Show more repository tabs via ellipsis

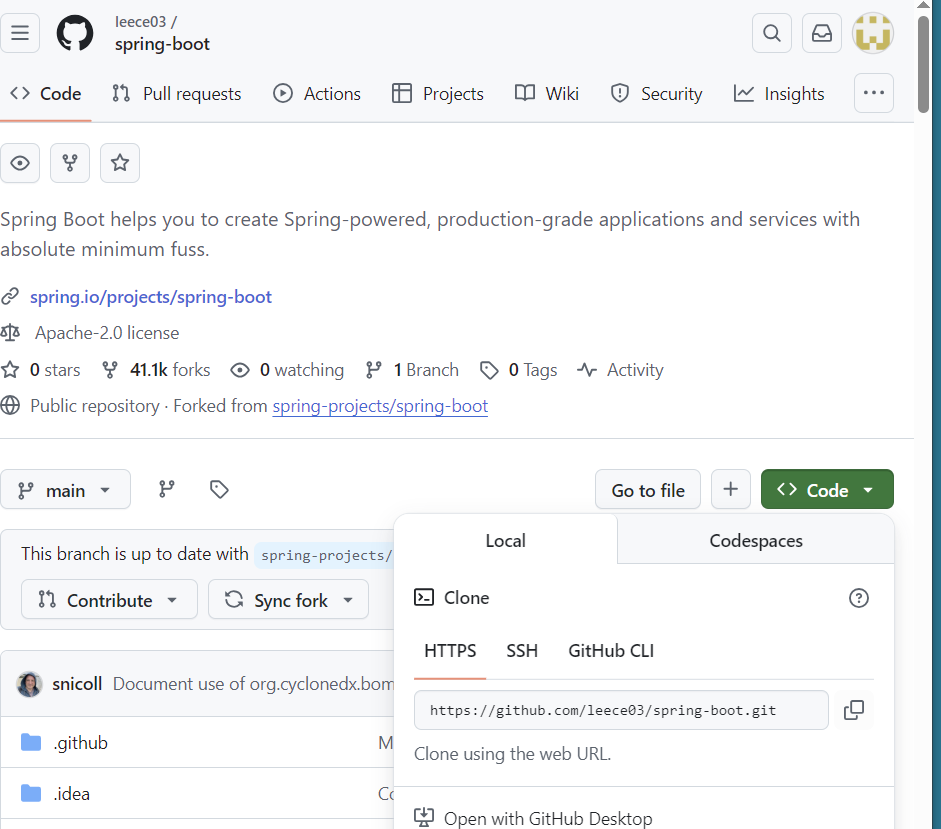(873, 93)
